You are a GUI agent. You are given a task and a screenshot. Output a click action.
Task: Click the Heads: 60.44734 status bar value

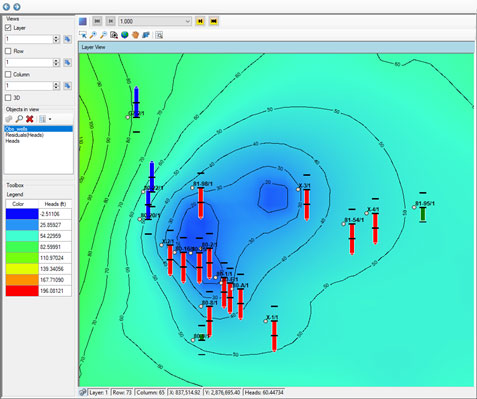(264, 392)
